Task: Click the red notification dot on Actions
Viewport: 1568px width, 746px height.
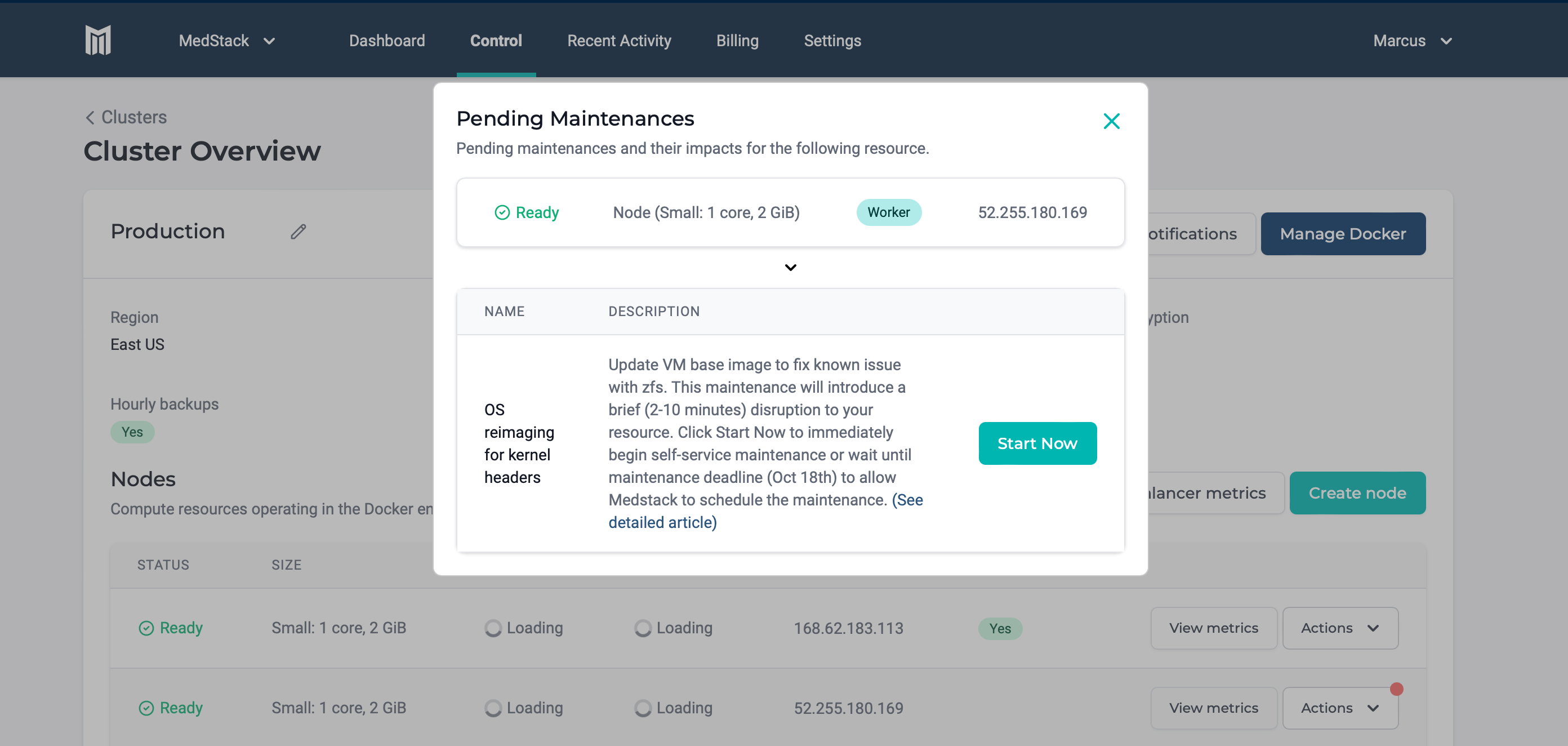Action: 1396,689
